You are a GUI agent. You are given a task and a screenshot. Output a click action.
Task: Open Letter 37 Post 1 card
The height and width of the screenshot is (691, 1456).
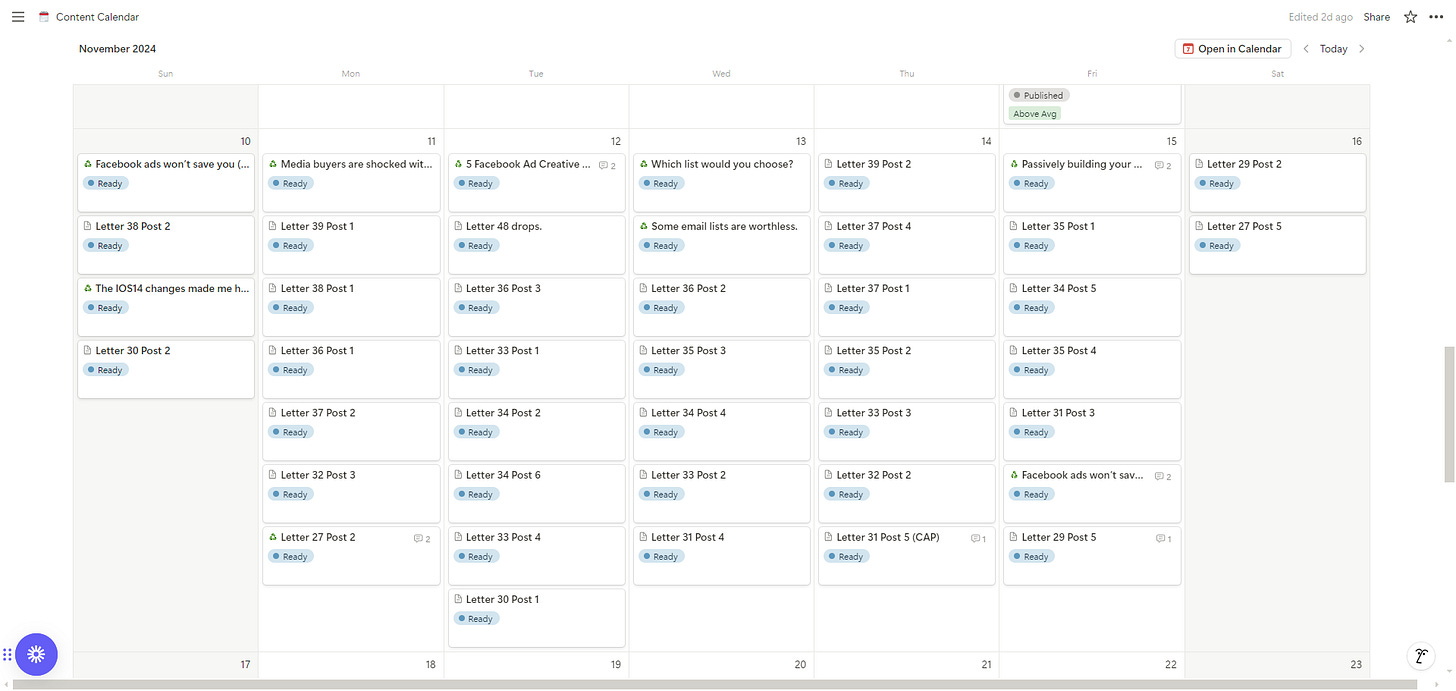(907, 307)
